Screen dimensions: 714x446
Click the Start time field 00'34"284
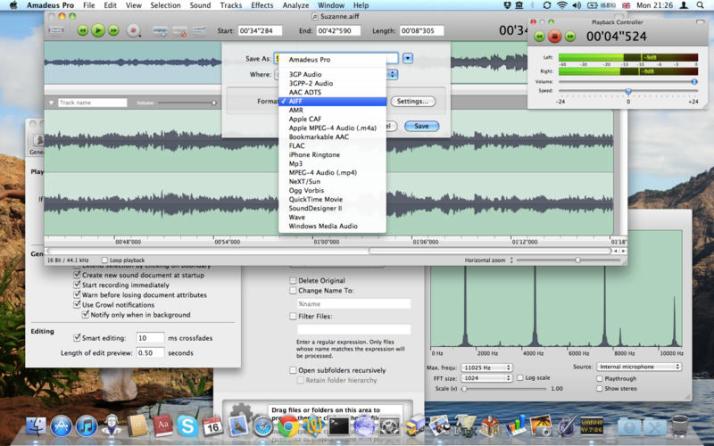[x=260, y=31]
